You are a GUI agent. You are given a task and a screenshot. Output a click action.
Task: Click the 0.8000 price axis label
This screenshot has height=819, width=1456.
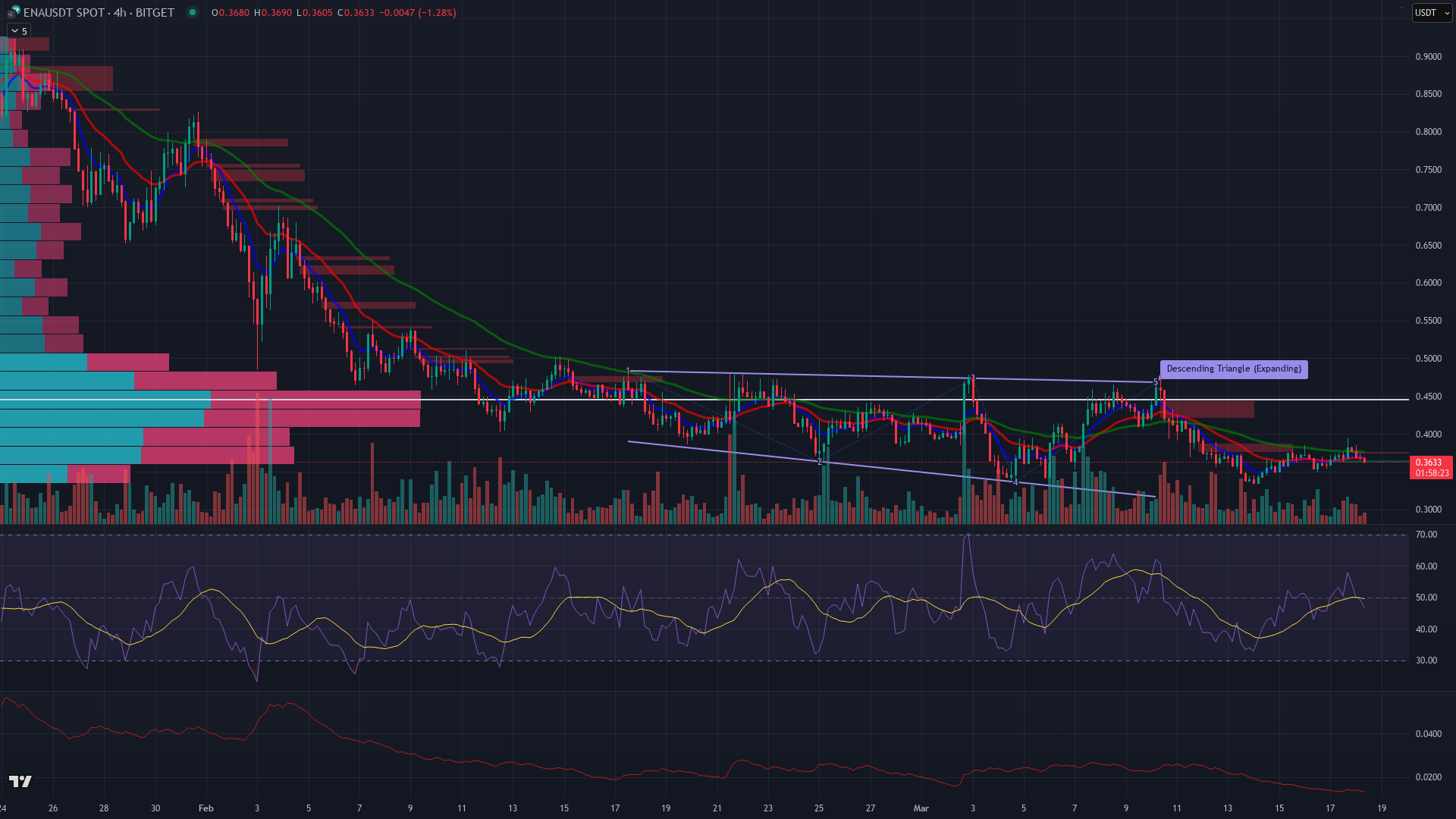(1429, 132)
